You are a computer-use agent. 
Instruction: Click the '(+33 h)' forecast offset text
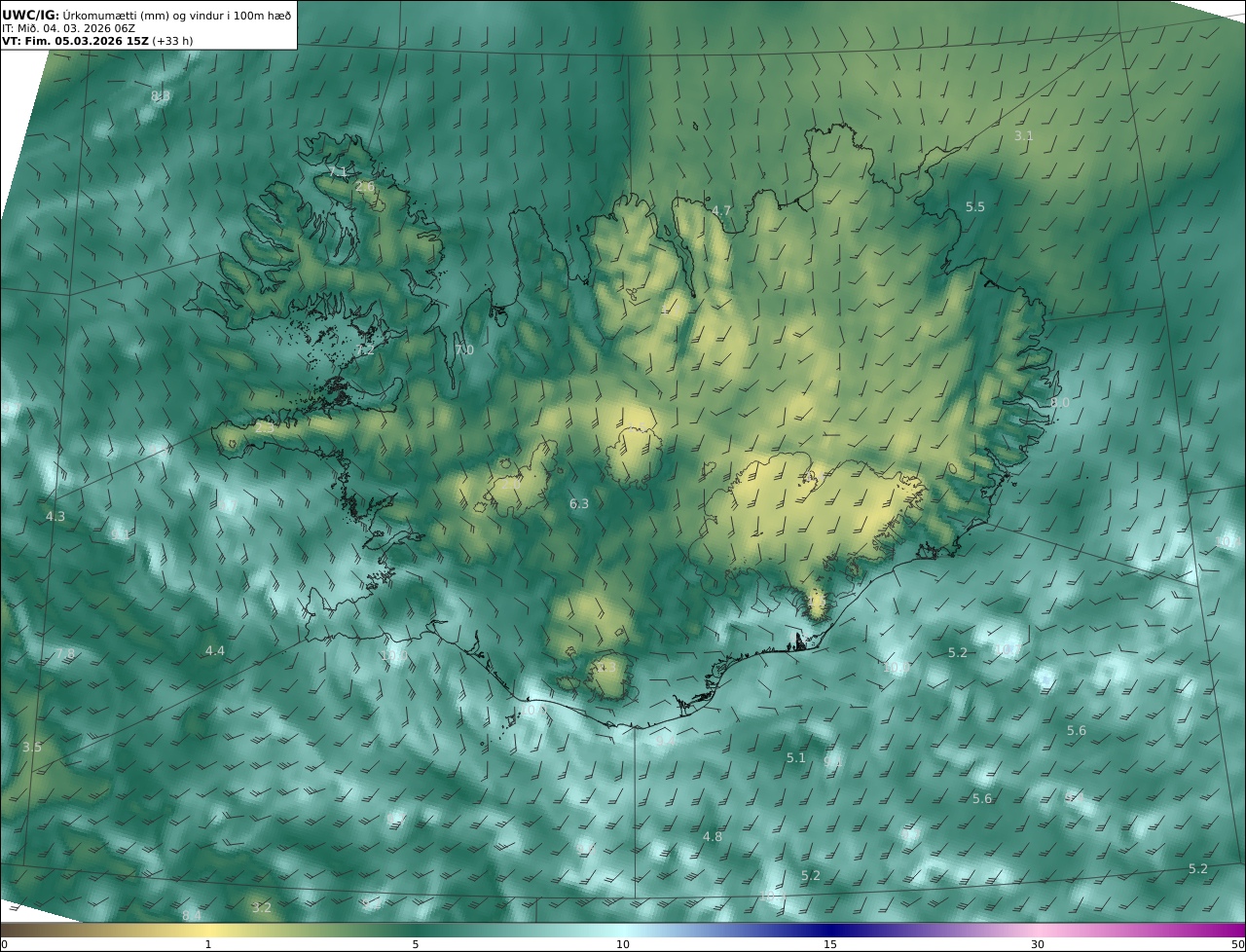172,42
